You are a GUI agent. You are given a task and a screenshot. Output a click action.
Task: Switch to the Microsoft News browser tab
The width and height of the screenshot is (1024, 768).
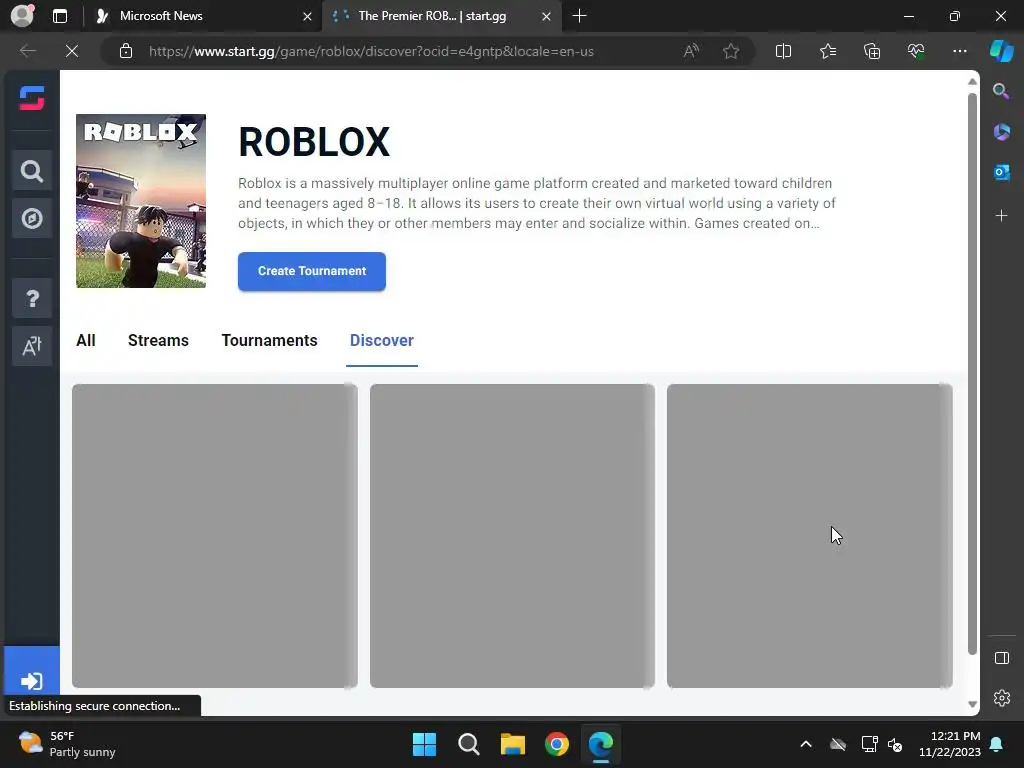click(x=202, y=16)
